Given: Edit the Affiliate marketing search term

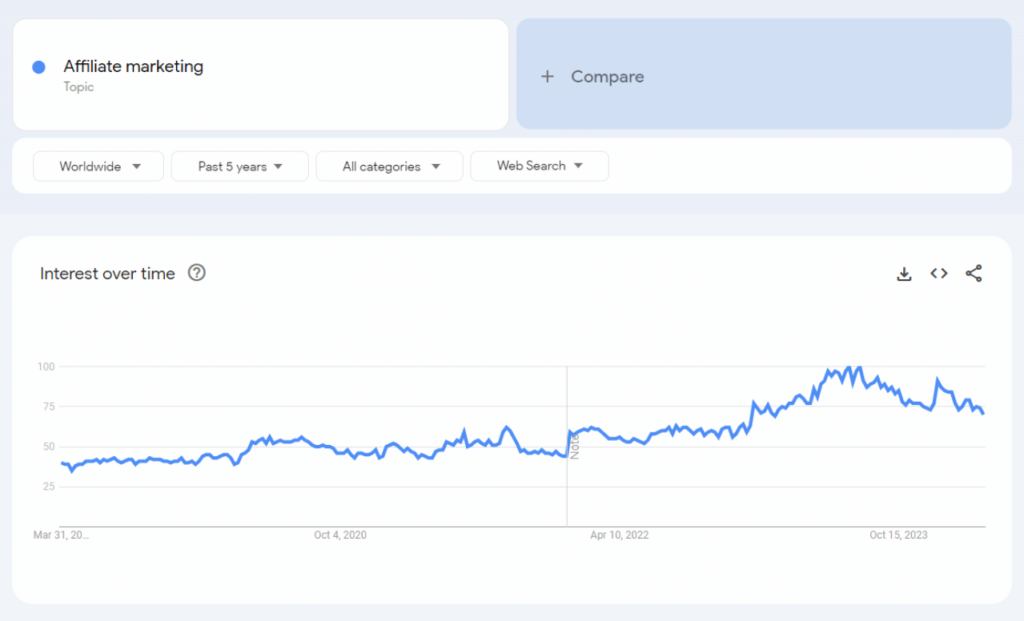Looking at the screenshot, I should click(x=133, y=66).
